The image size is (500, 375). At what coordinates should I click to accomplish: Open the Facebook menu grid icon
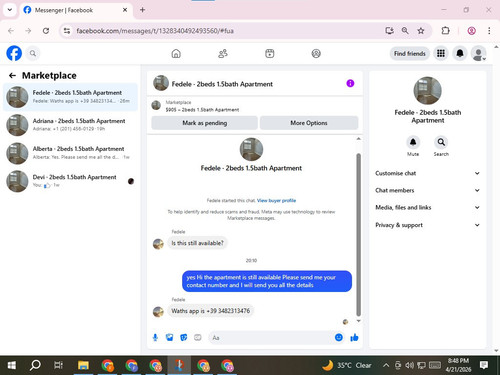pyautogui.click(x=441, y=53)
